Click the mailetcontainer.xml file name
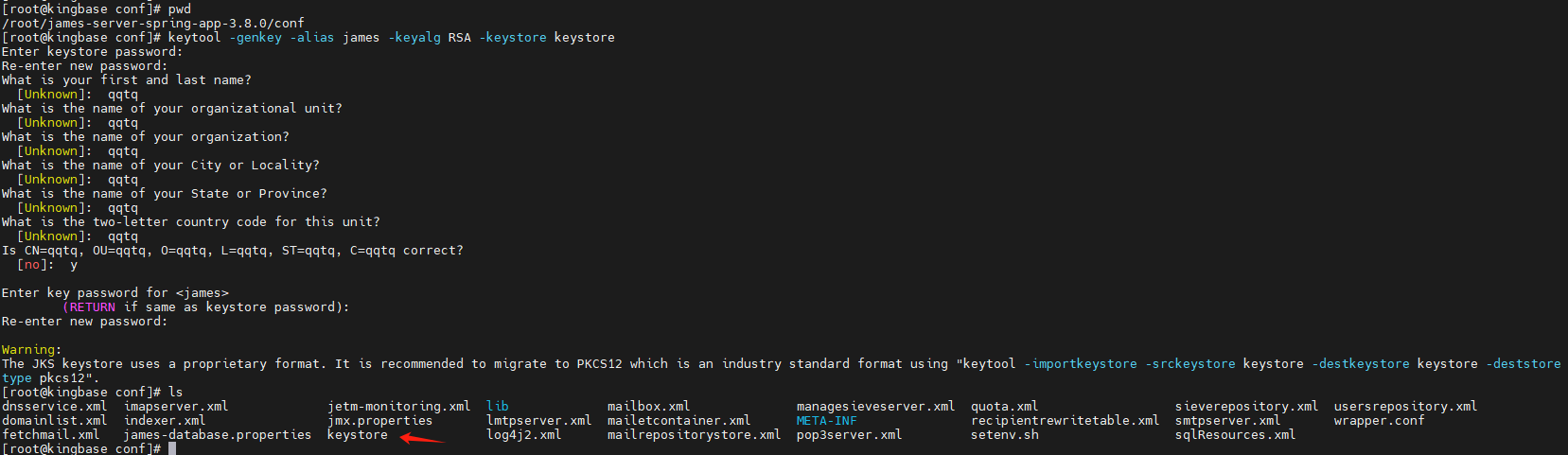Viewport: 1568px width, 455px height. click(x=678, y=421)
